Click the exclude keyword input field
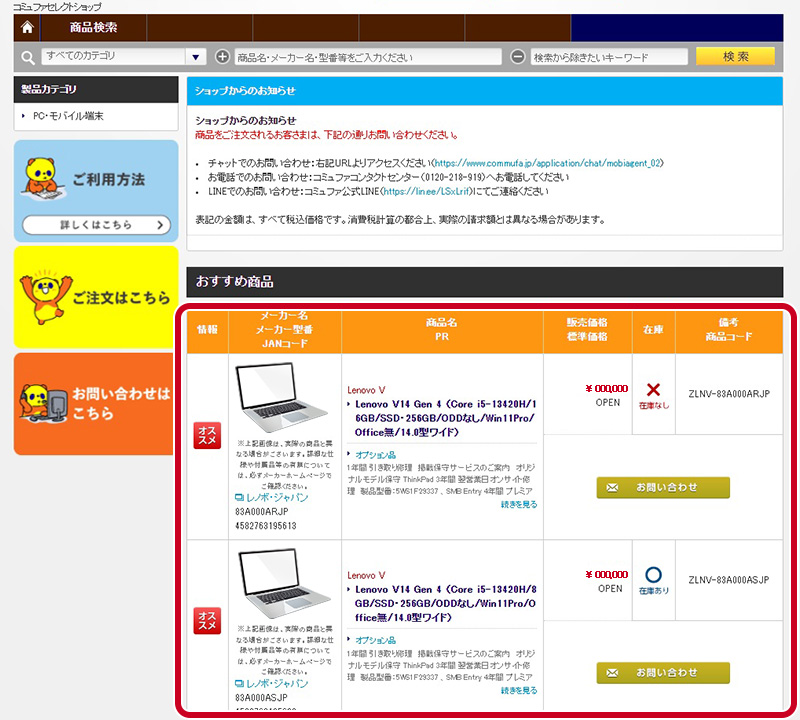 coord(609,57)
